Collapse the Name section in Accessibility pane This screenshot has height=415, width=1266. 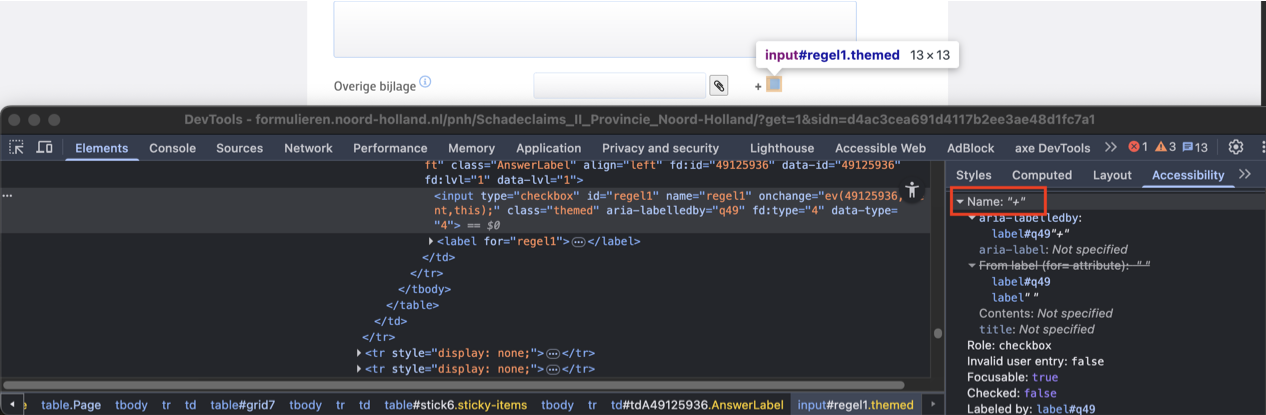tap(960, 202)
